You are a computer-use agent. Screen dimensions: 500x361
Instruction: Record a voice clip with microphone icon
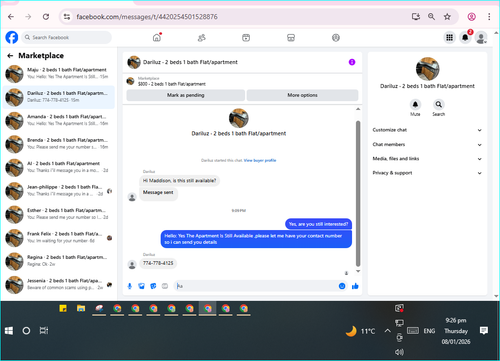130,286
